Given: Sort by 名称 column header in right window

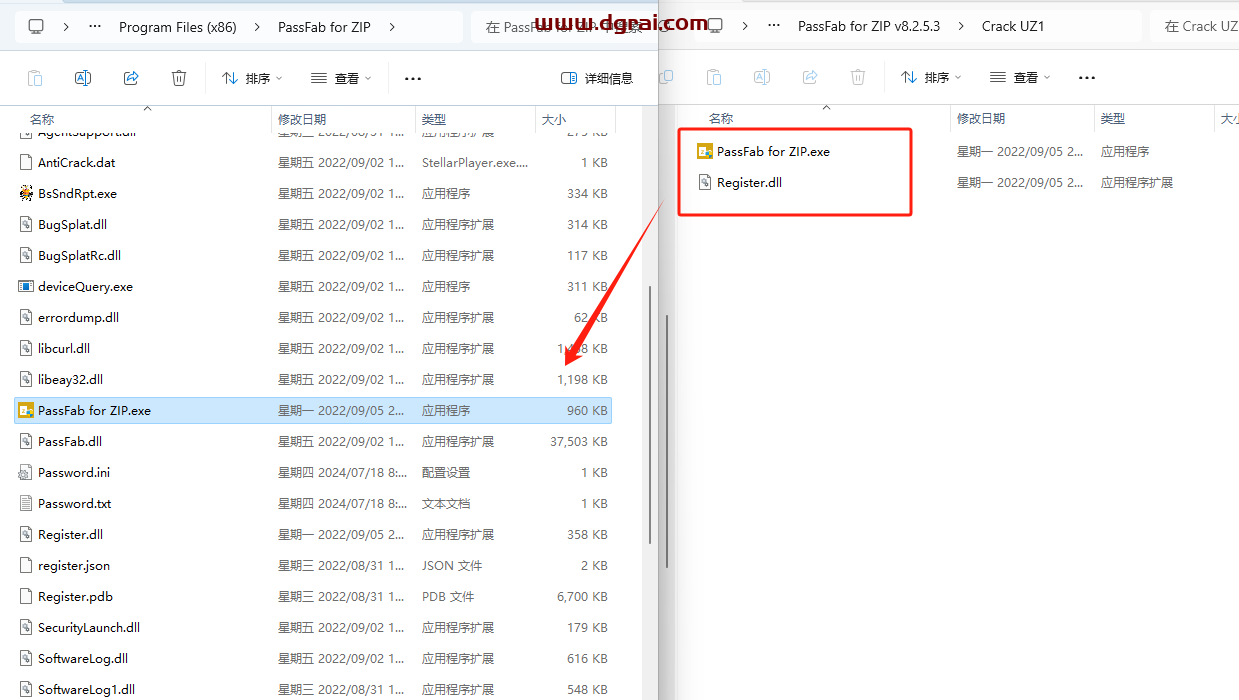Looking at the screenshot, I should [721, 118].
